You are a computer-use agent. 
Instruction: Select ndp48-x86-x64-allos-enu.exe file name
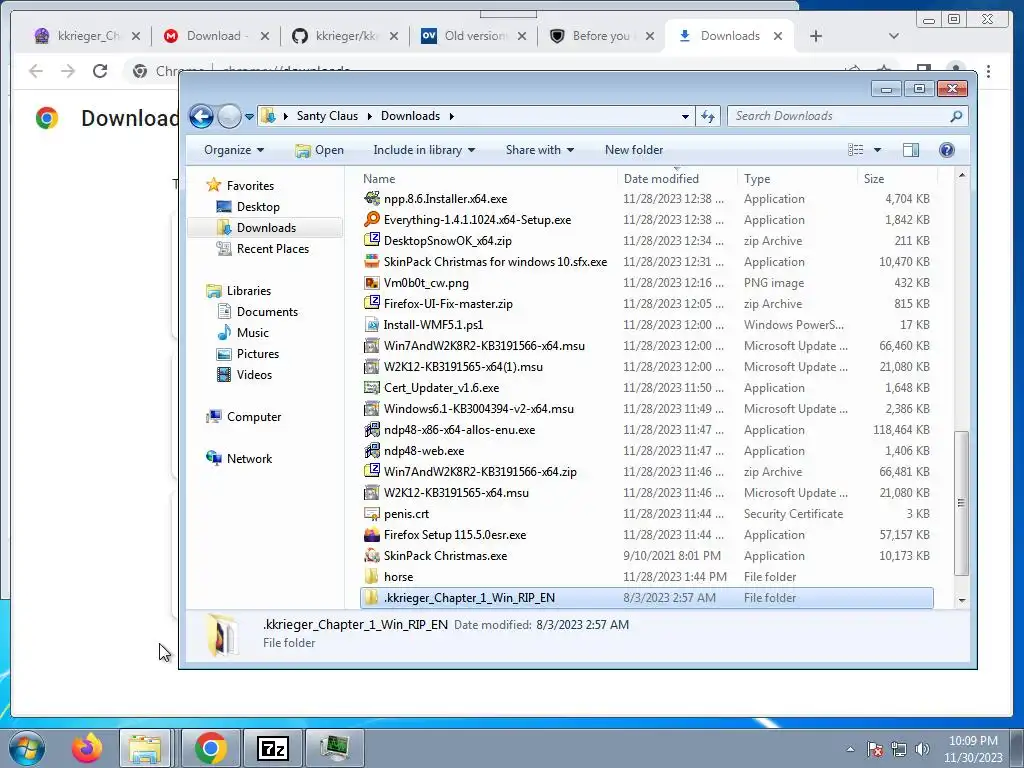pos(459,430)
